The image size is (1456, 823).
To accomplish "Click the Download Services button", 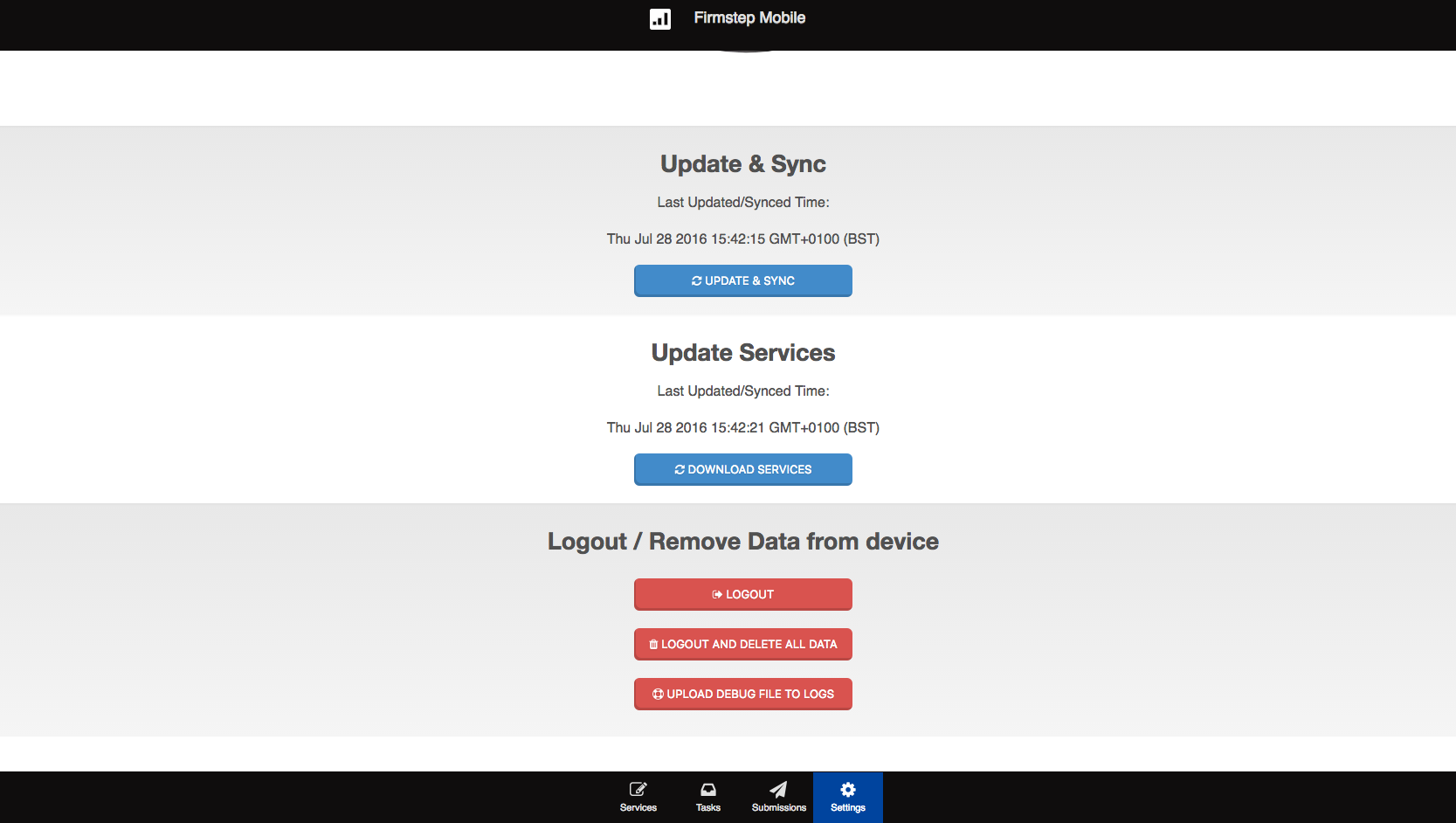I will click(743, 469).
